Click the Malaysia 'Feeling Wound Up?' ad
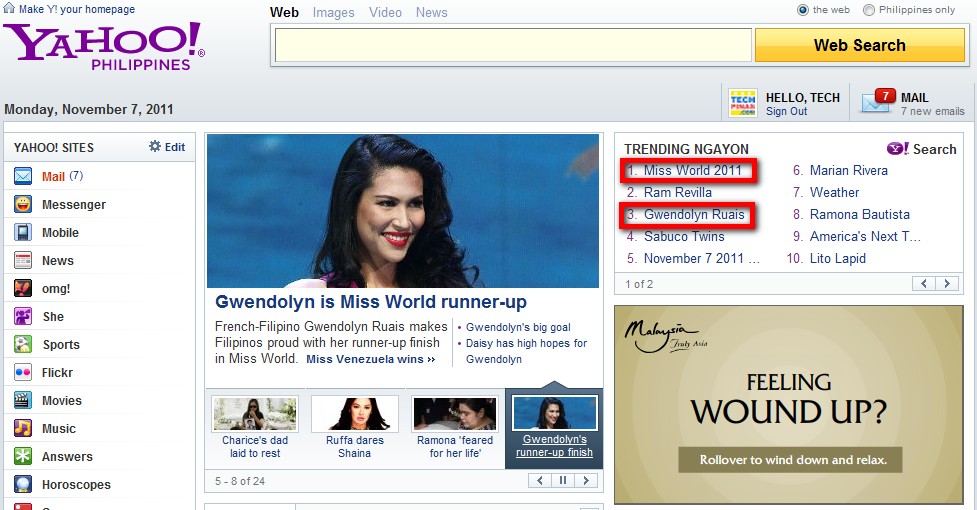This screenshot has height=510, width=977. click(x=789, y=404)
